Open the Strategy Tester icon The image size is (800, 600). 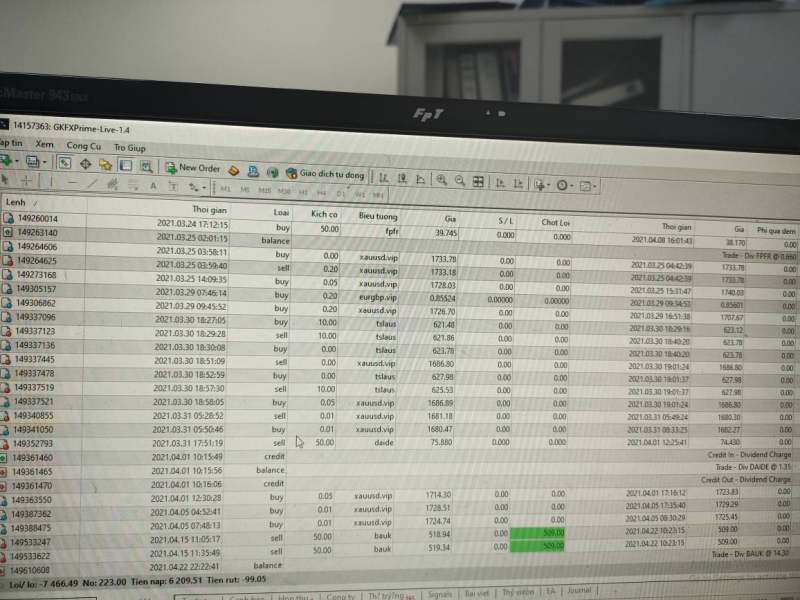click(146, 166)
